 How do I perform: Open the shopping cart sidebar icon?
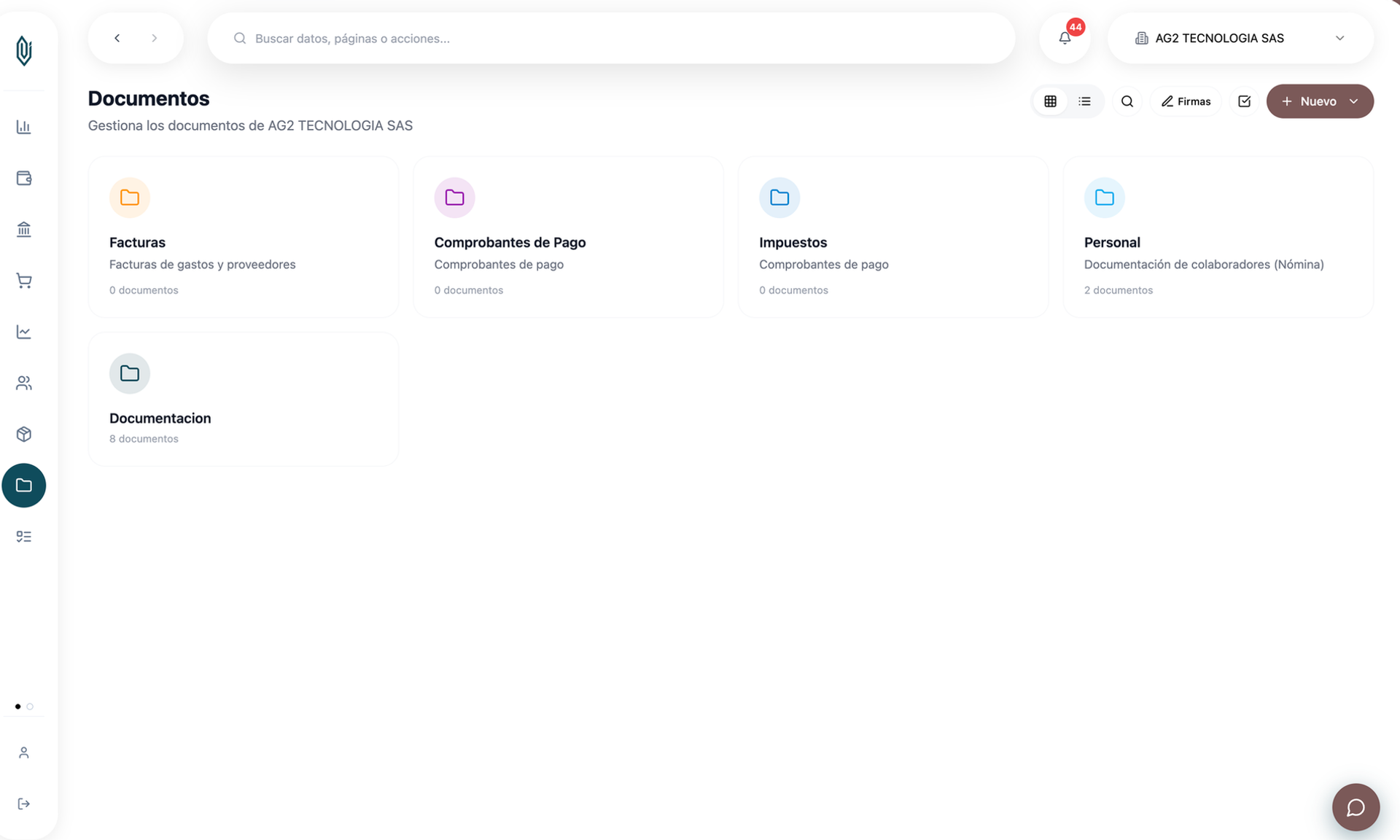click(24, 281)
